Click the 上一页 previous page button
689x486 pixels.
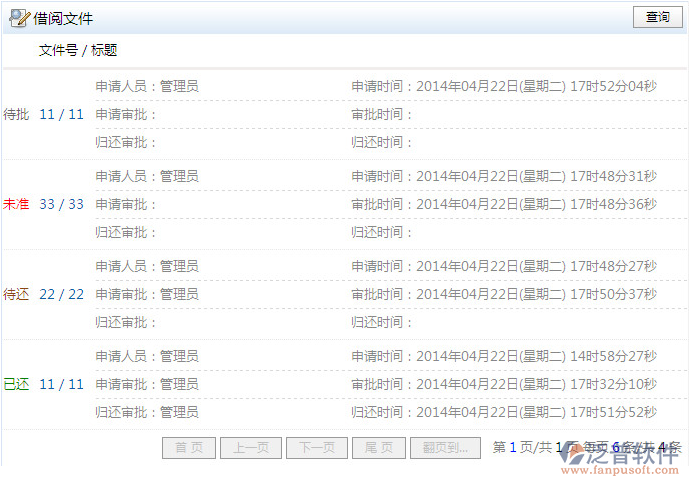click(x=251, y=448)
